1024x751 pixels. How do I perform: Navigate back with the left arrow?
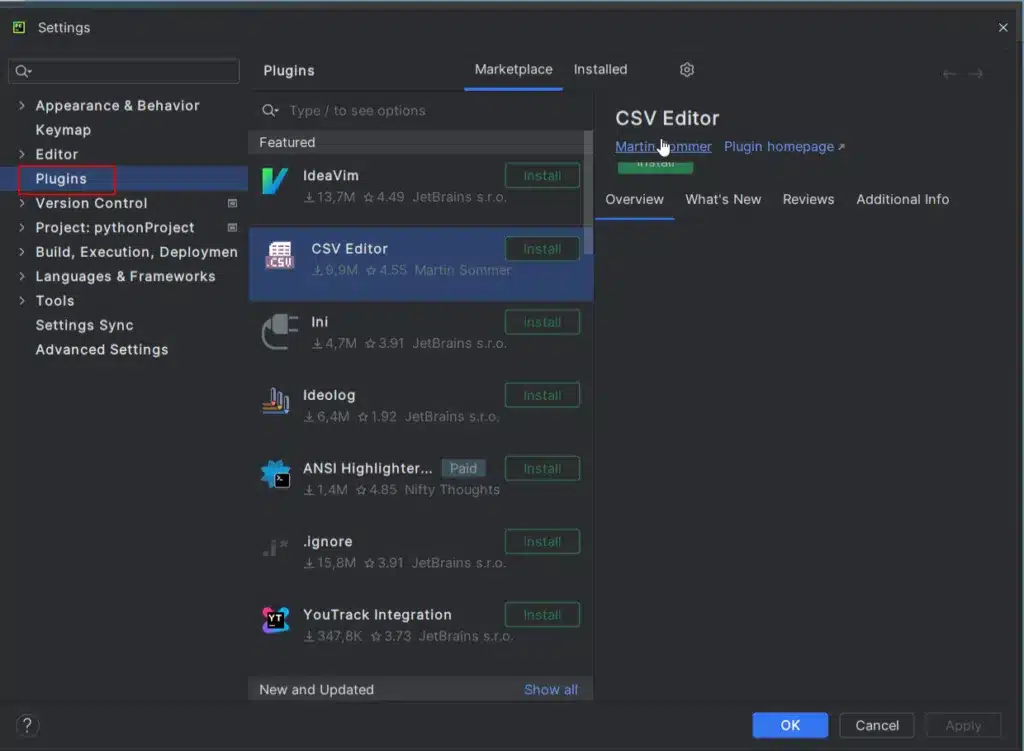(x=949, y=74)
